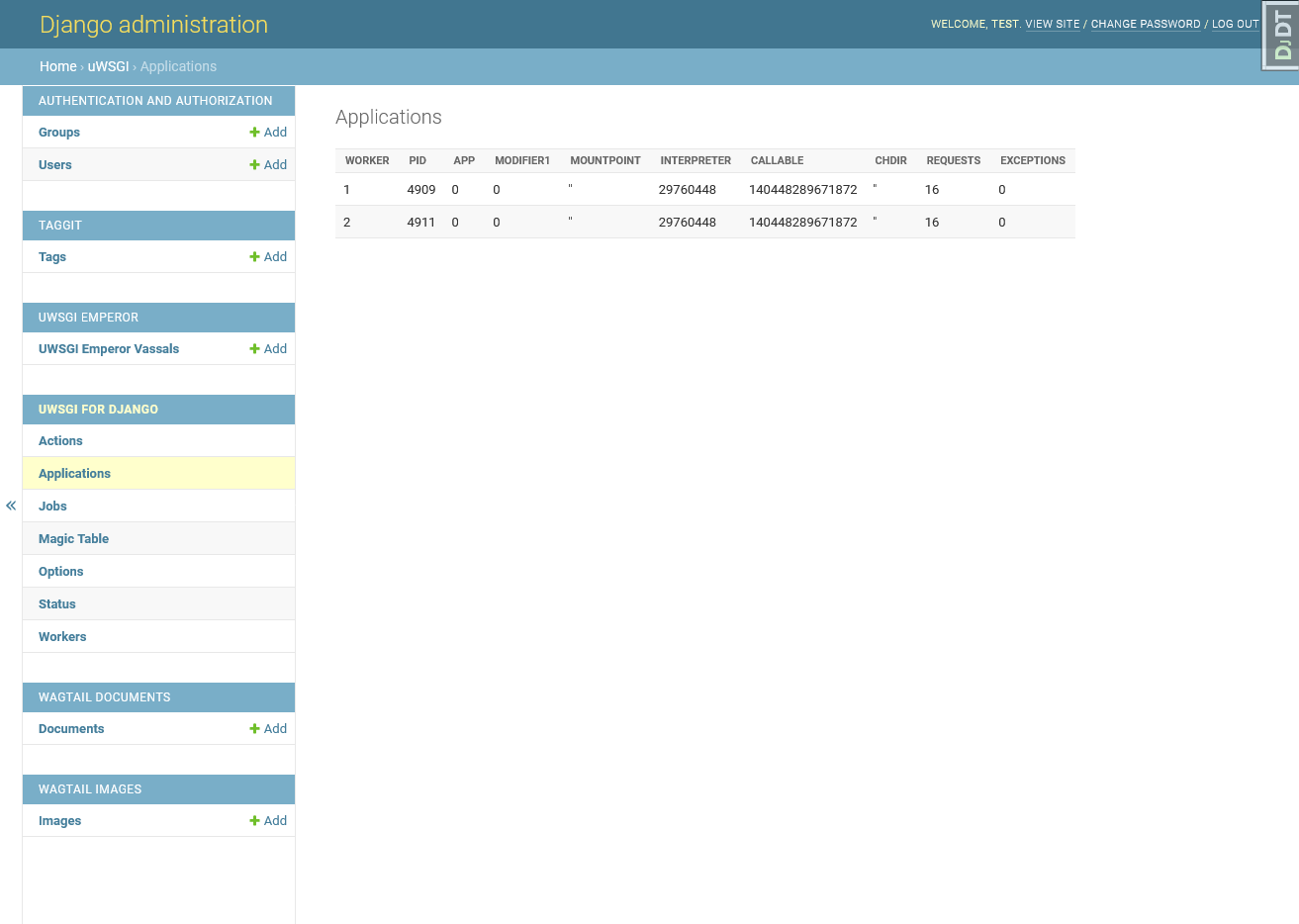Viewport: 1299px width, 924px height.
Task: Open the Taggit section header
Action: [x=60, y=226]
